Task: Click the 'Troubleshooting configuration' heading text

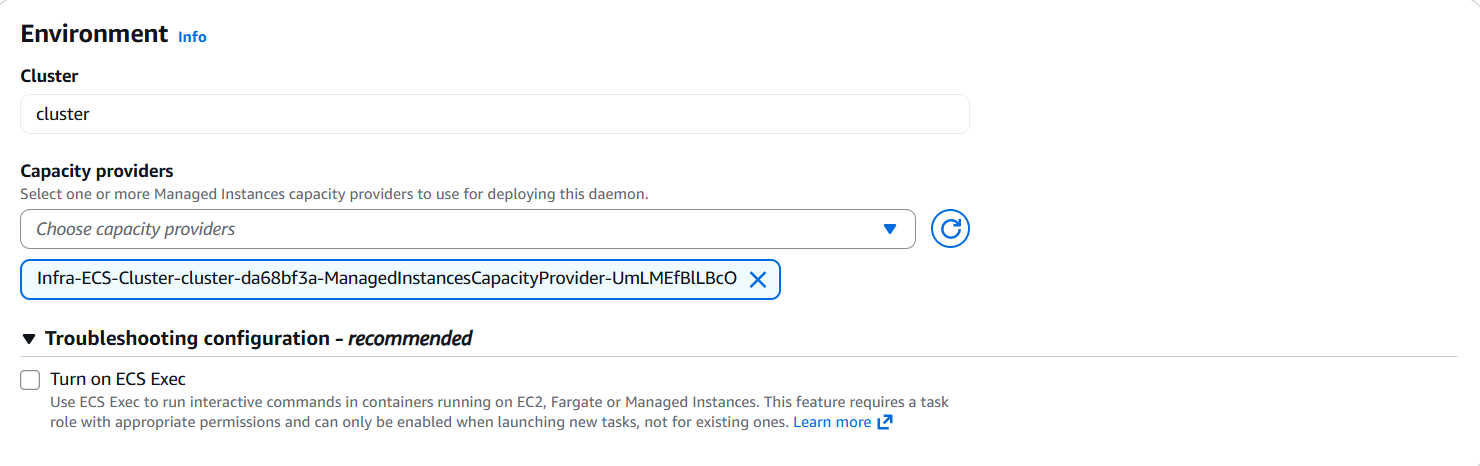Action: (187, 339)
